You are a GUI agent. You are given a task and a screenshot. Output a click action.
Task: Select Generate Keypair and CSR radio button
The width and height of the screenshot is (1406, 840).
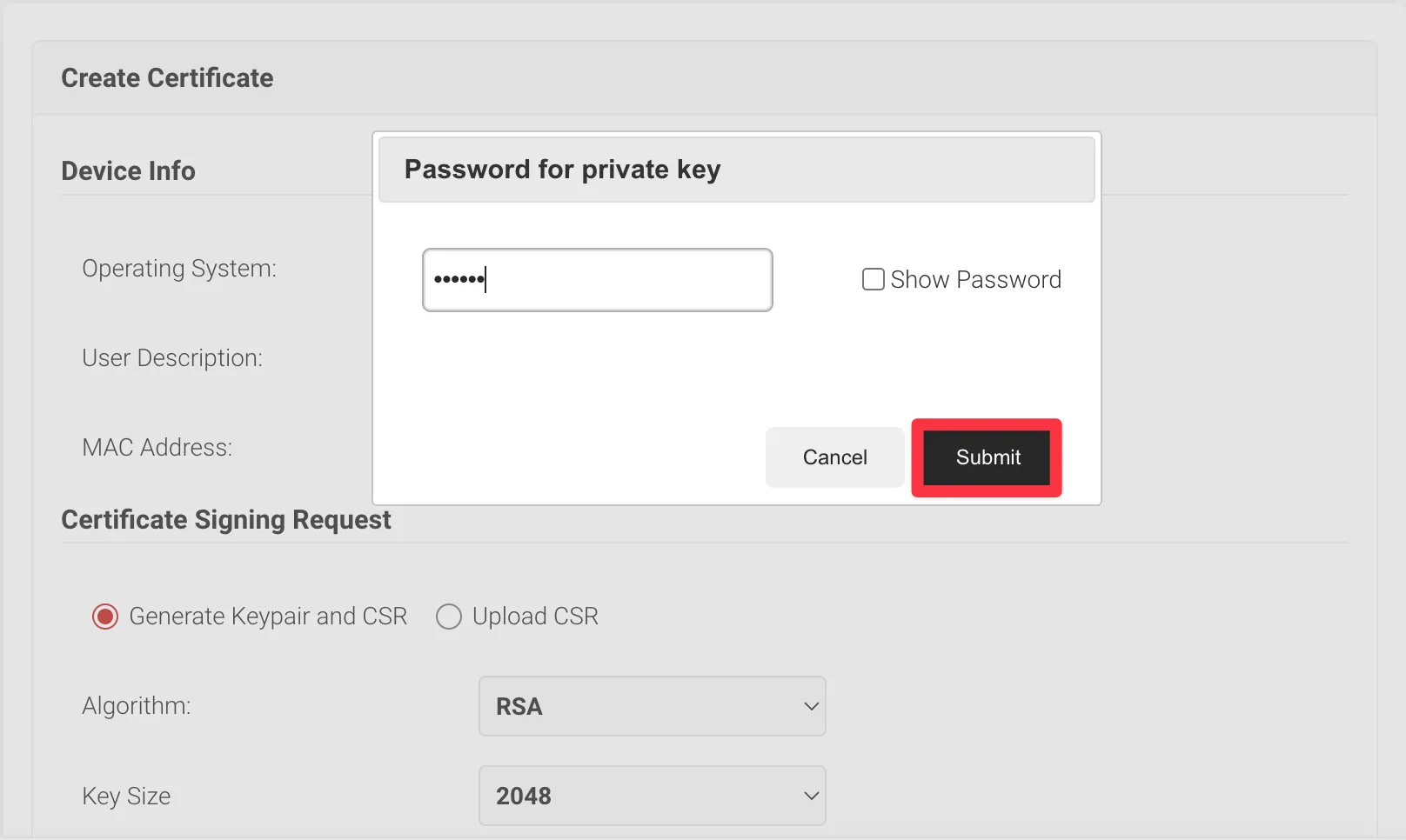105,617
